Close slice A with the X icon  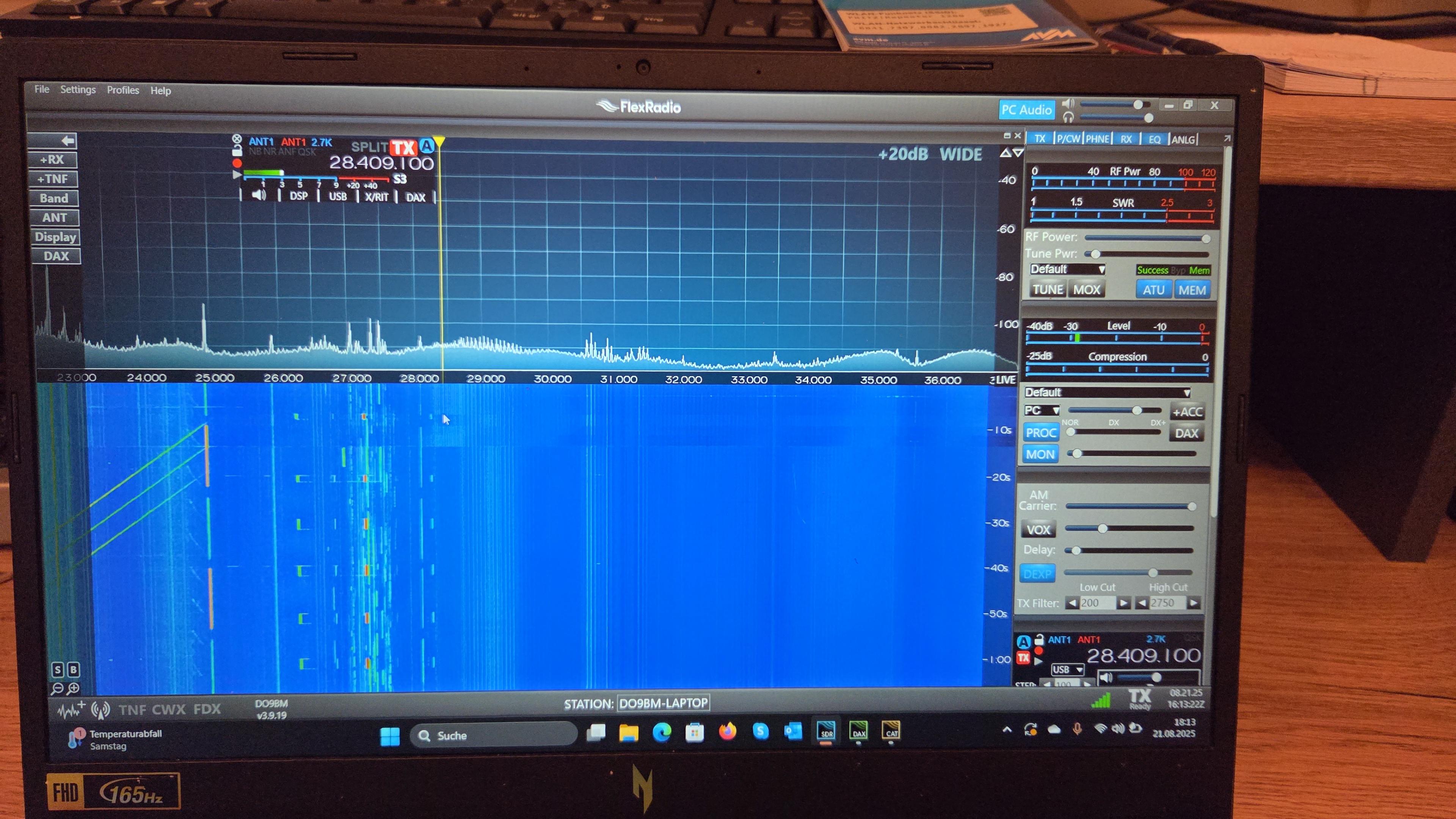pos(237,139)
